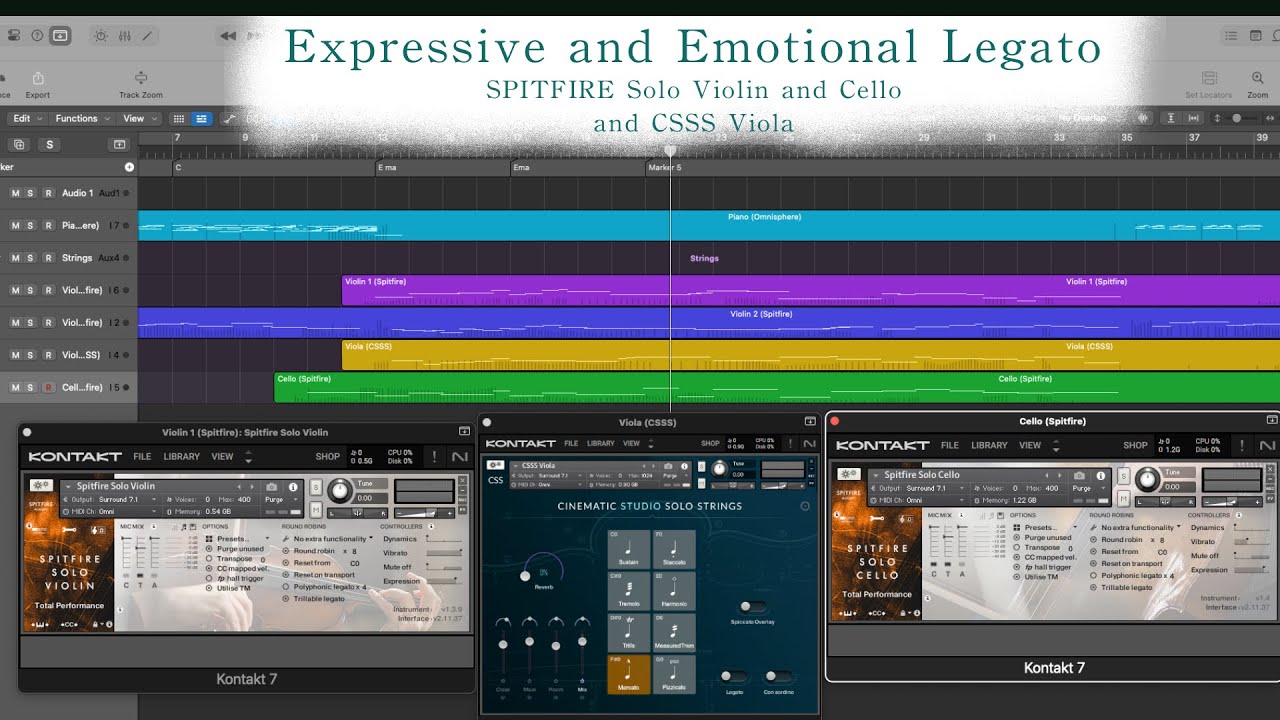Take snapshot camera icon in Spitfire Solo Cello
The height and width of the screenshot is (720, 1280).
point(1081,475)
